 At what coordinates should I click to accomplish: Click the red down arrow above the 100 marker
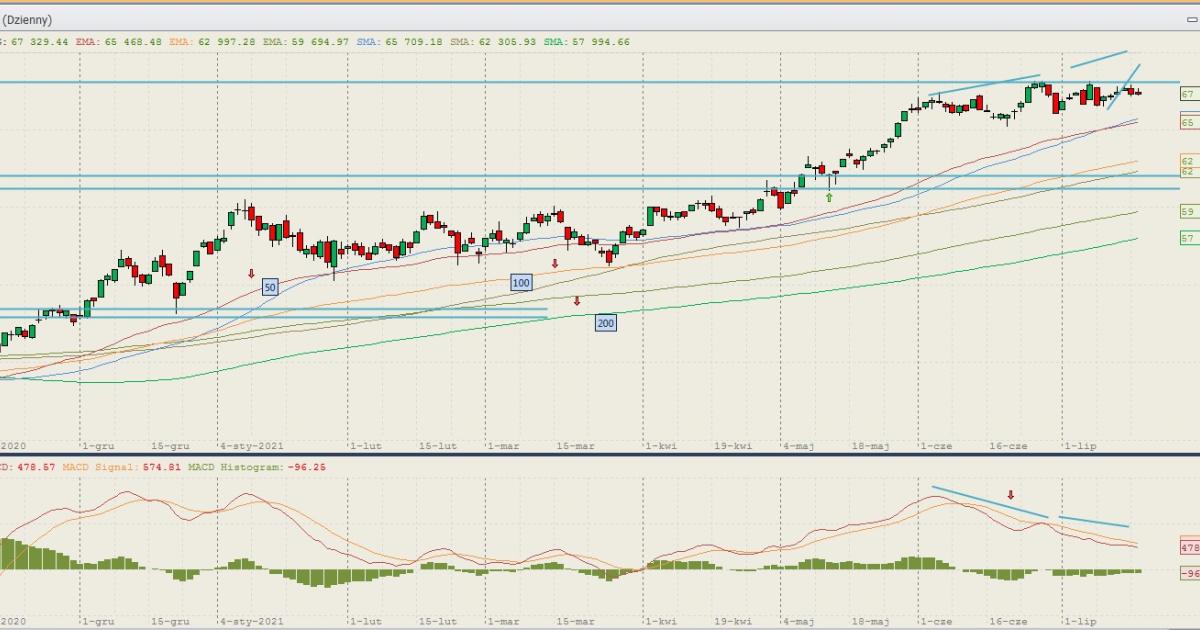[x=554, y=263]
